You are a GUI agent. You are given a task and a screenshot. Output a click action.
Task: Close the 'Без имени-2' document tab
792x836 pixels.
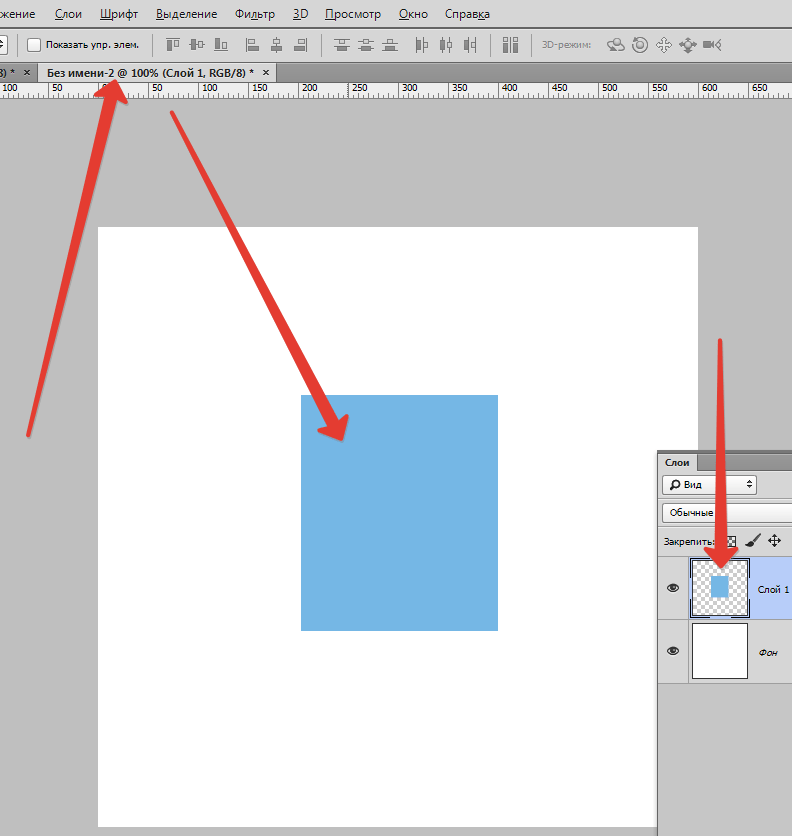point(265,73)
